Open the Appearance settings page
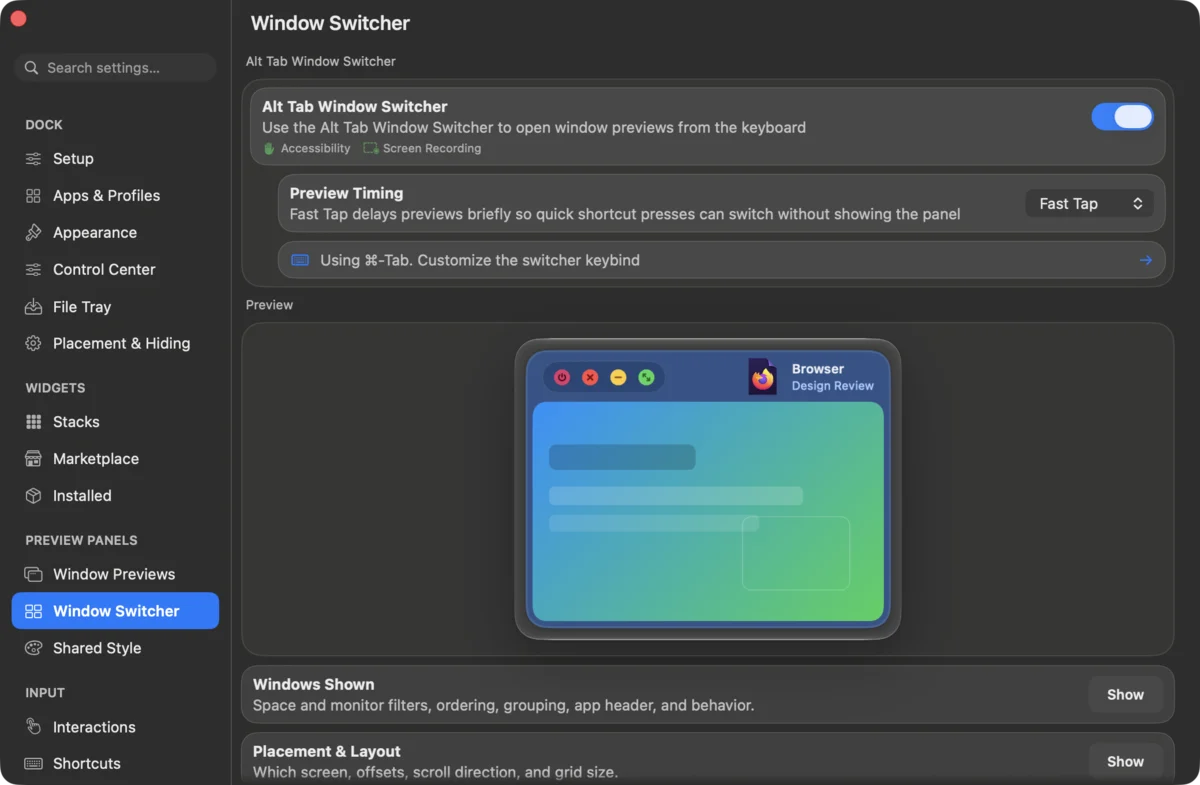Screen dimensions: 1200x785 point(115,233)
